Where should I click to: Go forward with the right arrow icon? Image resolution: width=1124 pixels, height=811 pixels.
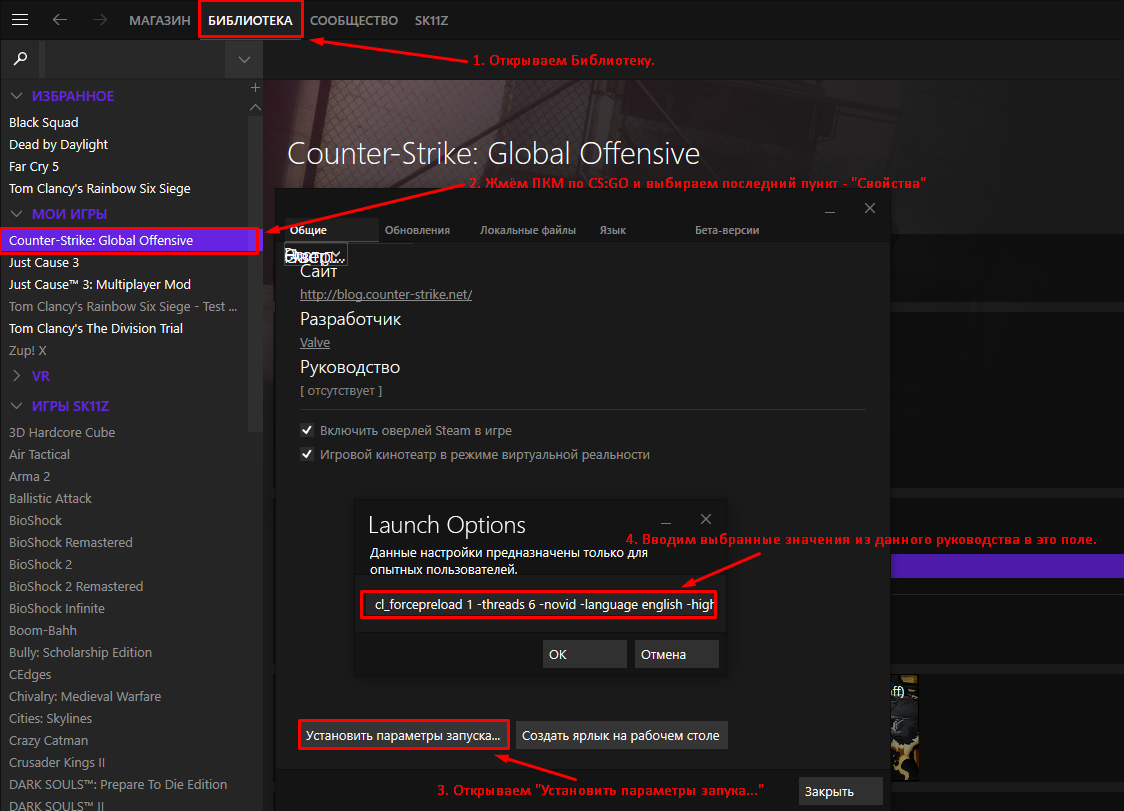pos(100,20)
